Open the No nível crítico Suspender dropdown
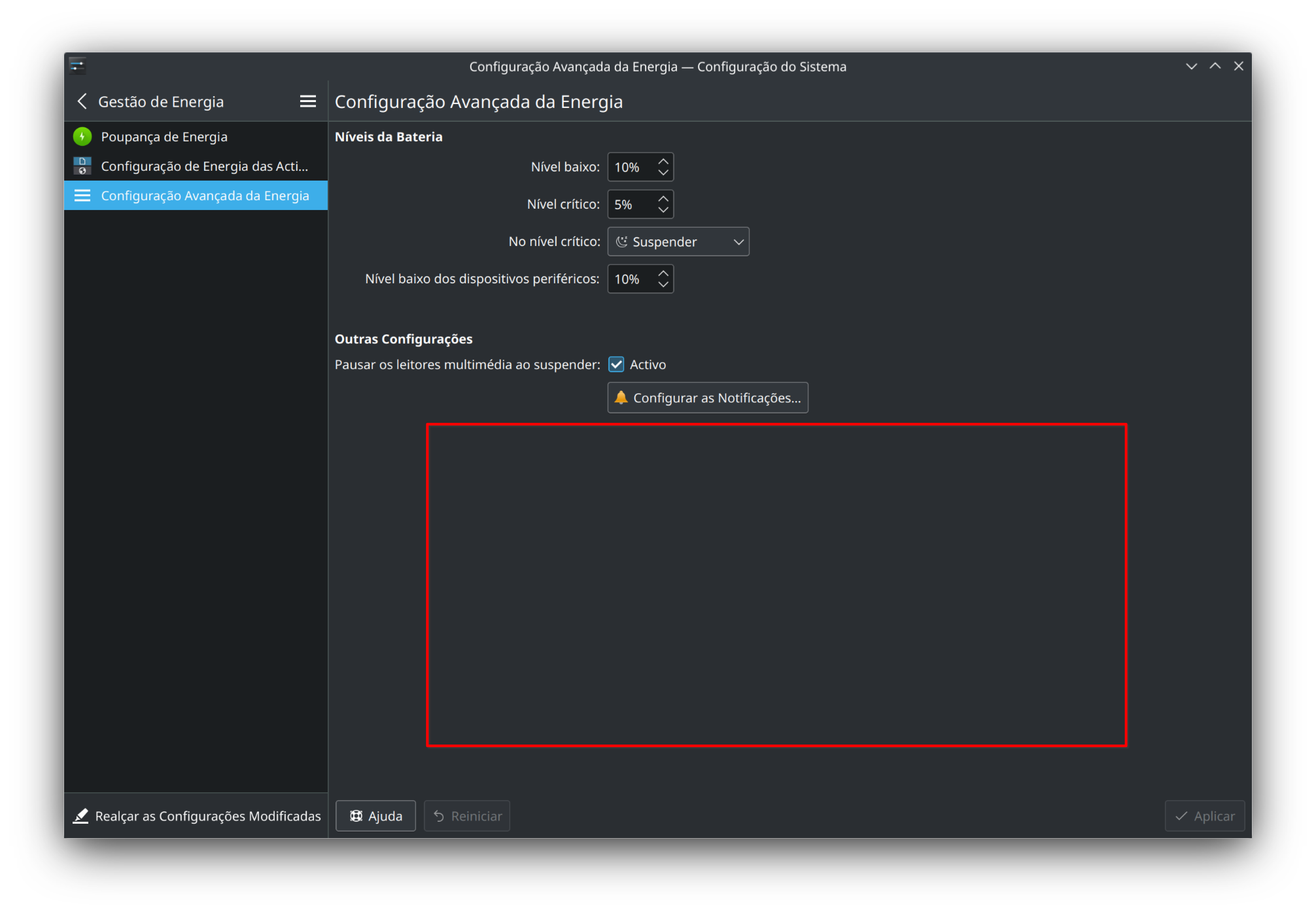The image size is (1316, 914). click(x=678, y=242)
